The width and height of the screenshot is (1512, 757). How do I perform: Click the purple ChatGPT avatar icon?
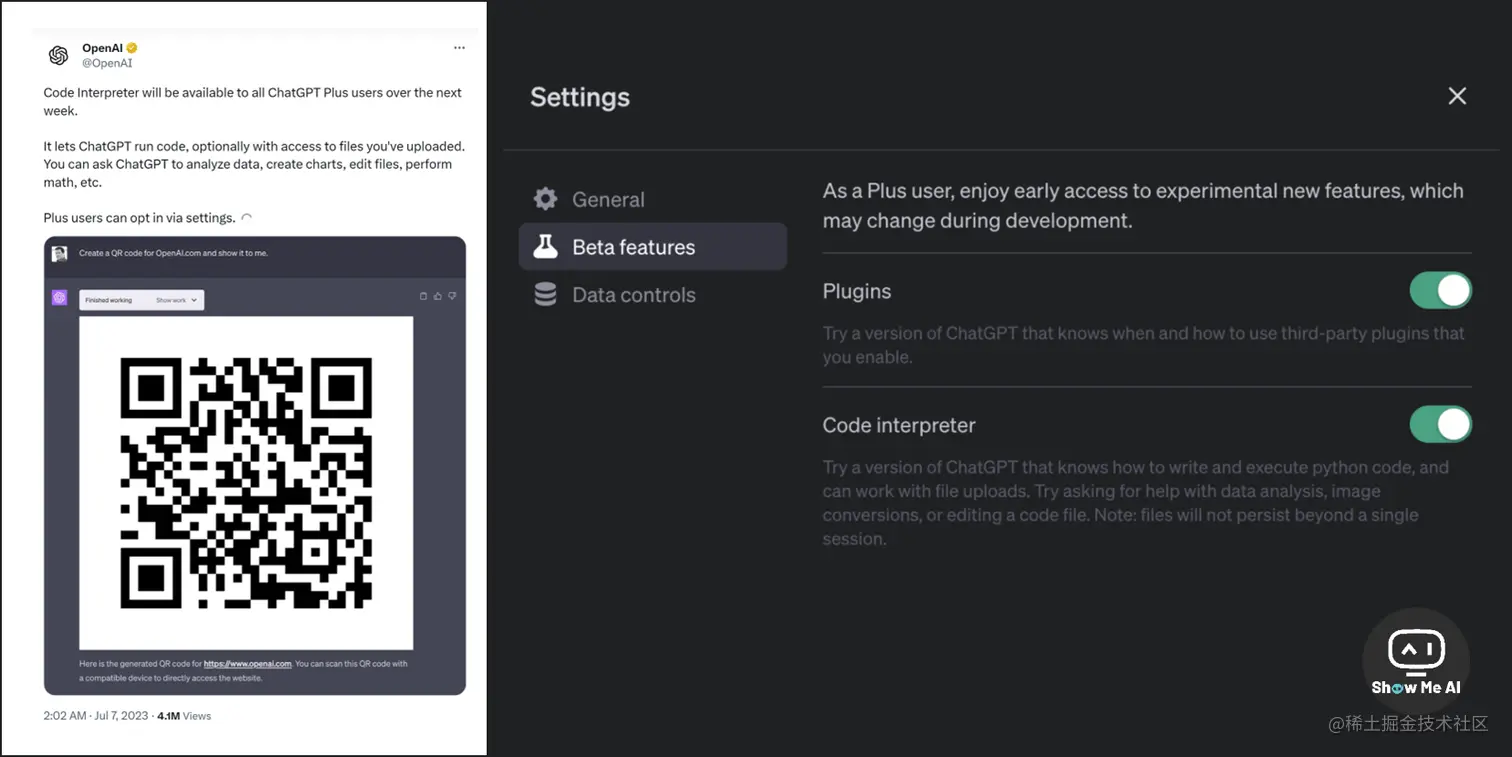[59, 298]
